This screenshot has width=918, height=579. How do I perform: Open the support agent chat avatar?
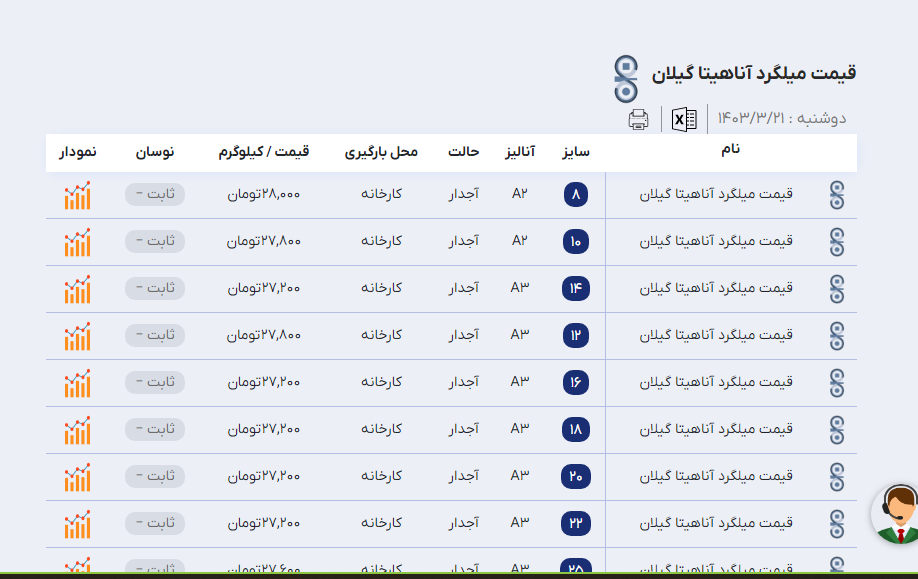point(897,514)
